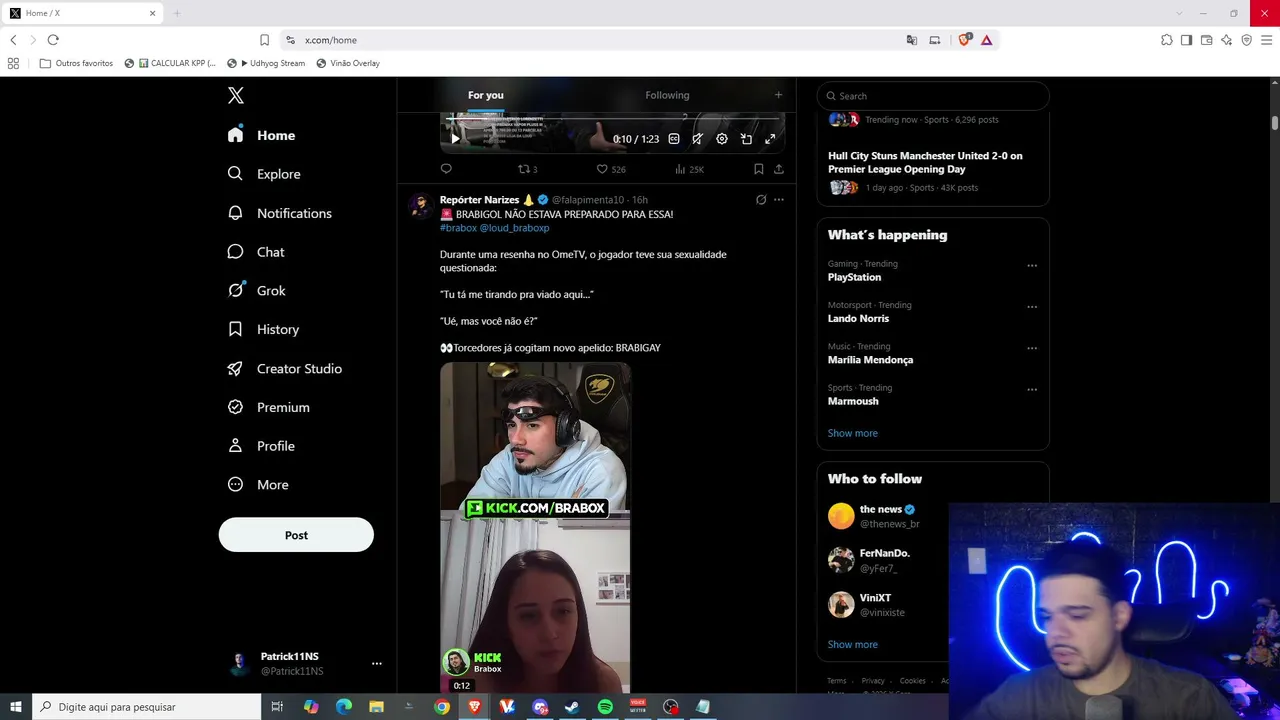Open browser extensions puzzle icon
This screenshot has height=720, width=1280.
click(1167, 40)
